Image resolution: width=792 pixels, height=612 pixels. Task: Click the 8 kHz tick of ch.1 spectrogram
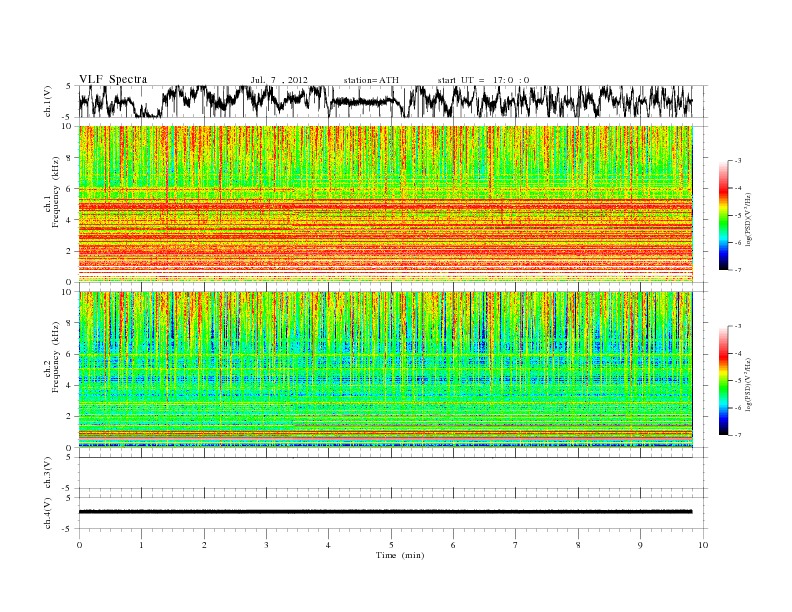coord(70,158)
